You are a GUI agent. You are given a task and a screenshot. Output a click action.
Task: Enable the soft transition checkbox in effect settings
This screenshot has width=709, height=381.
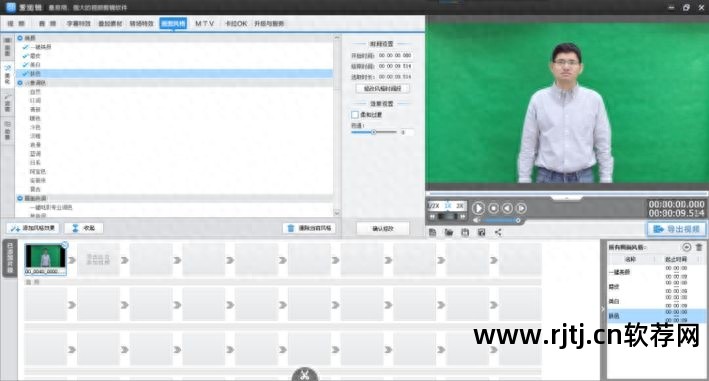[x=355, y=115]
